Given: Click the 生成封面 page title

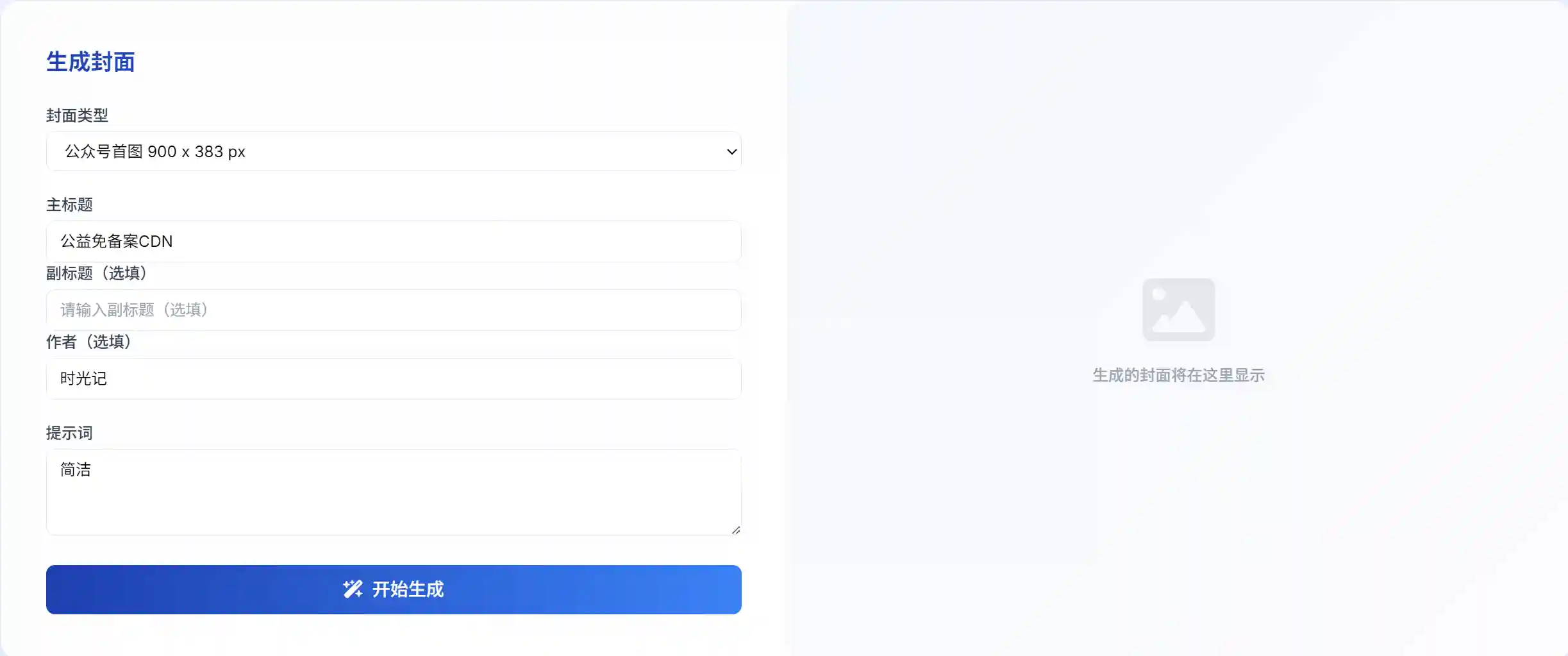Looking at the screenshot, I should [90, 62].
